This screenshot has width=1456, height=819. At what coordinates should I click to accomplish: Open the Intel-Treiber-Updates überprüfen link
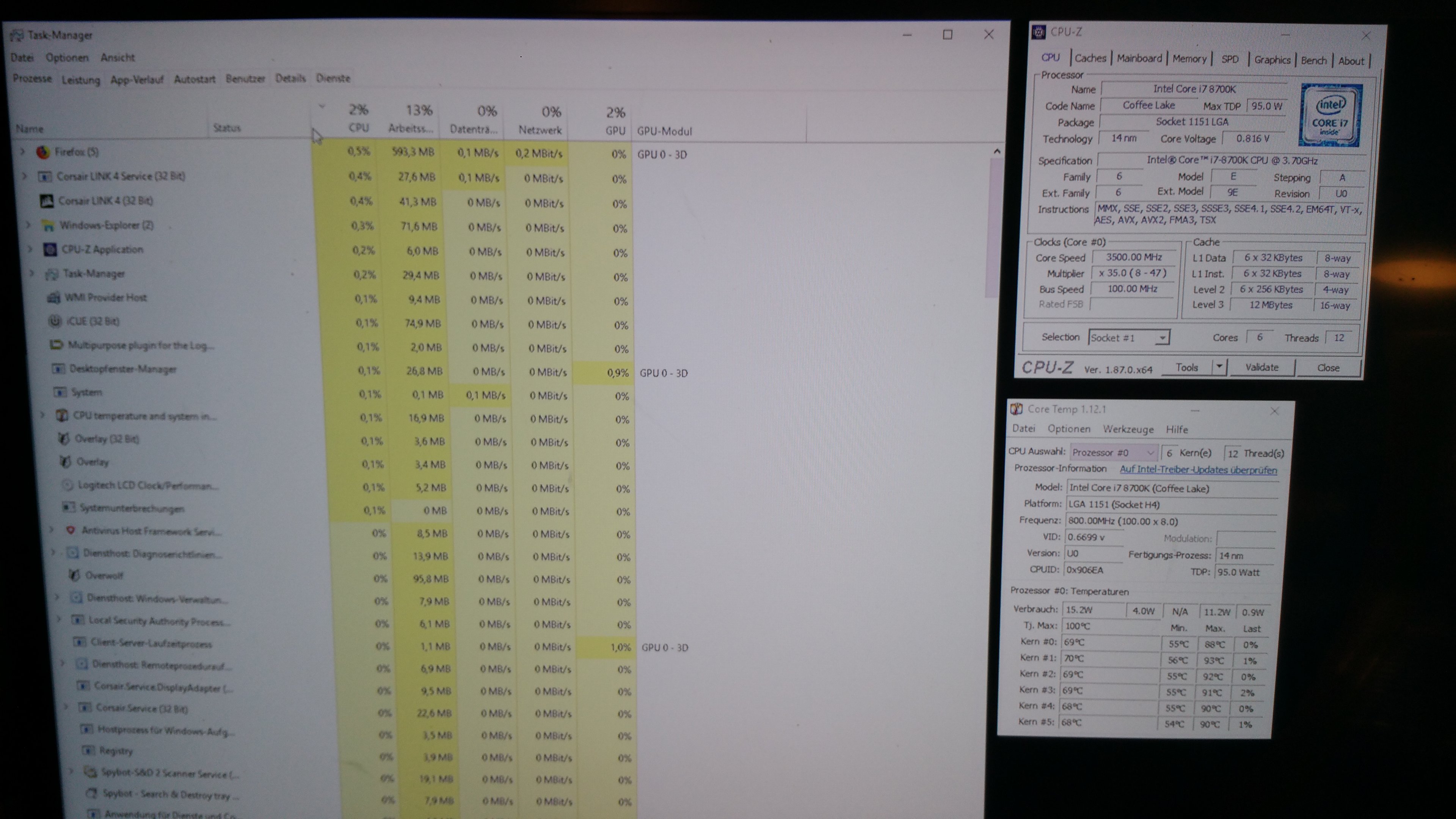point(1198,470)
